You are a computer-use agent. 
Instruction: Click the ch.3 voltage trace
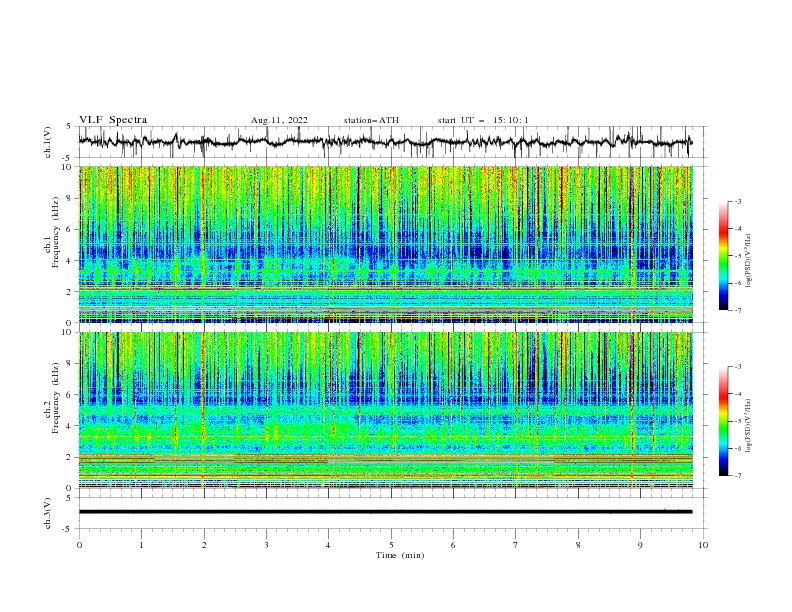385,512
